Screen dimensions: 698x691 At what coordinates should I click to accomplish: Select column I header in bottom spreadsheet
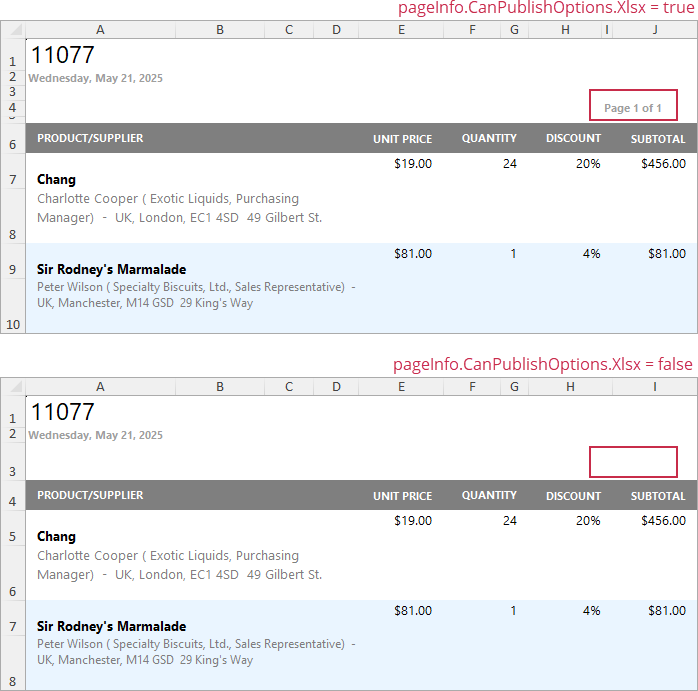coord(655,387)
